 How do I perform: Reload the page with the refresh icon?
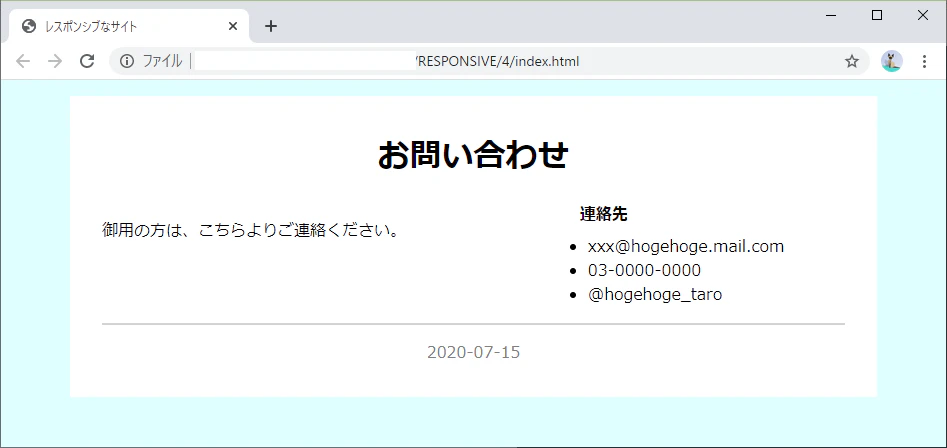point(87,61)
